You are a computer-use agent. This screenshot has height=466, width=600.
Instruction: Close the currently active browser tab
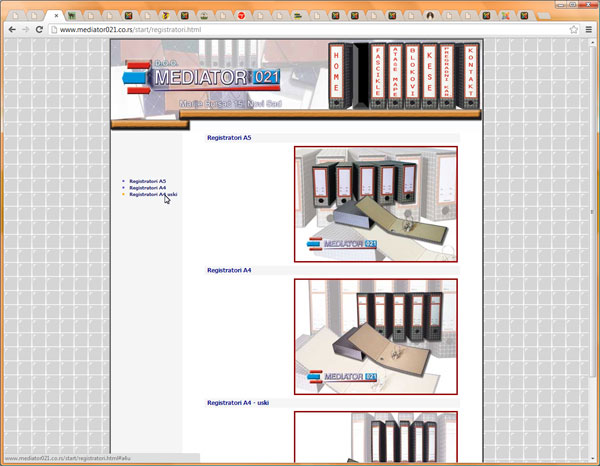coord(56,16)
